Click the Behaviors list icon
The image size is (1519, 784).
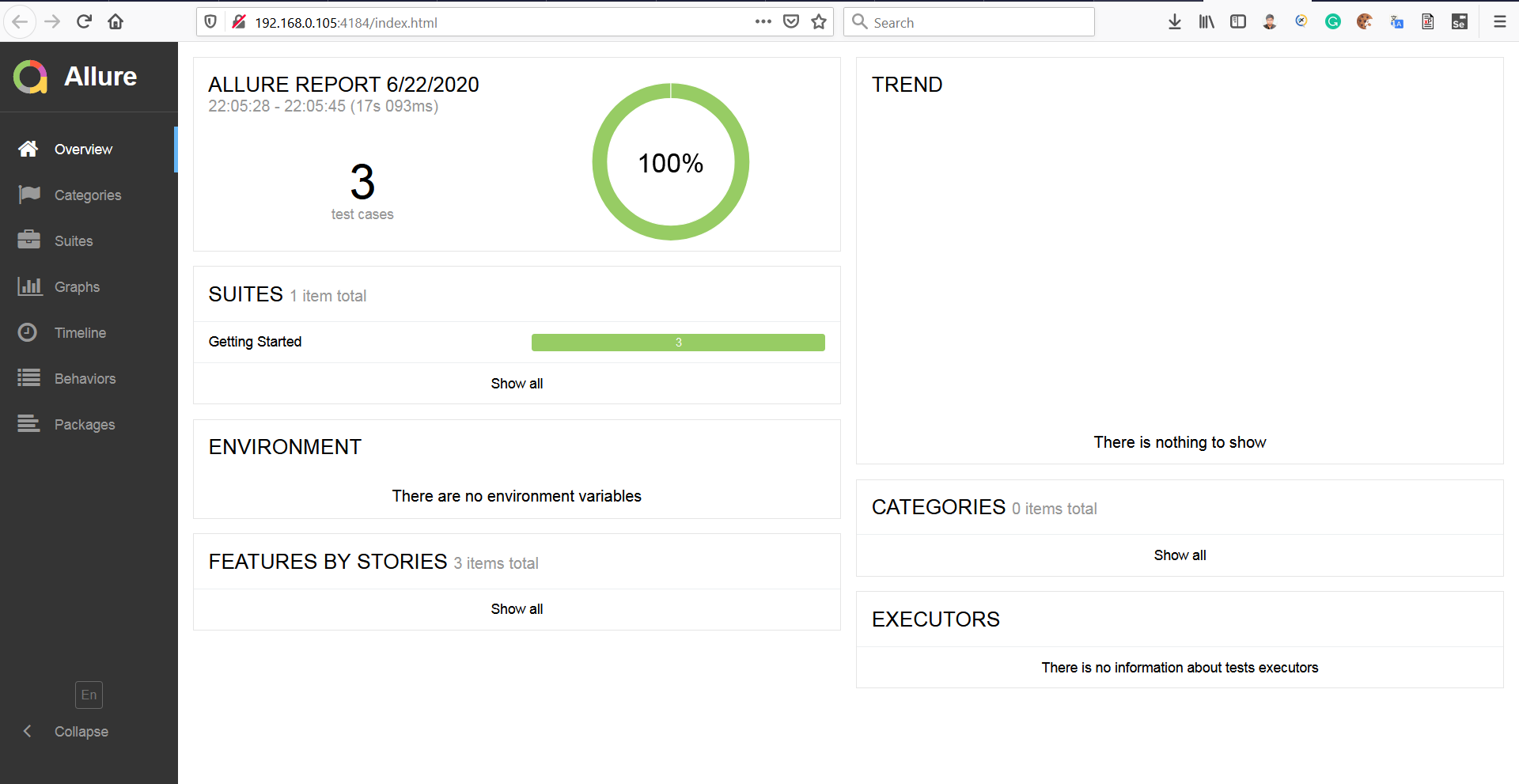click(x=29, y=378)
